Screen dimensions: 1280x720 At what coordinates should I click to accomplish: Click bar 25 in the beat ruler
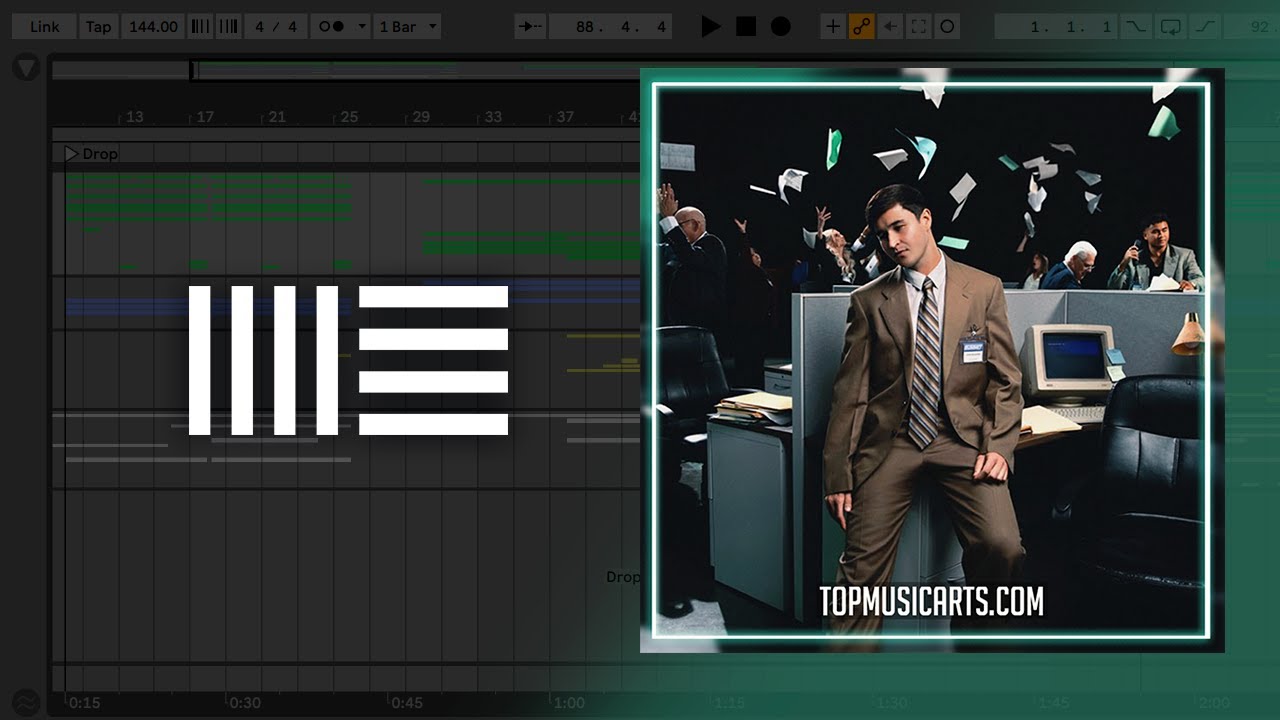tap(349, 117)
